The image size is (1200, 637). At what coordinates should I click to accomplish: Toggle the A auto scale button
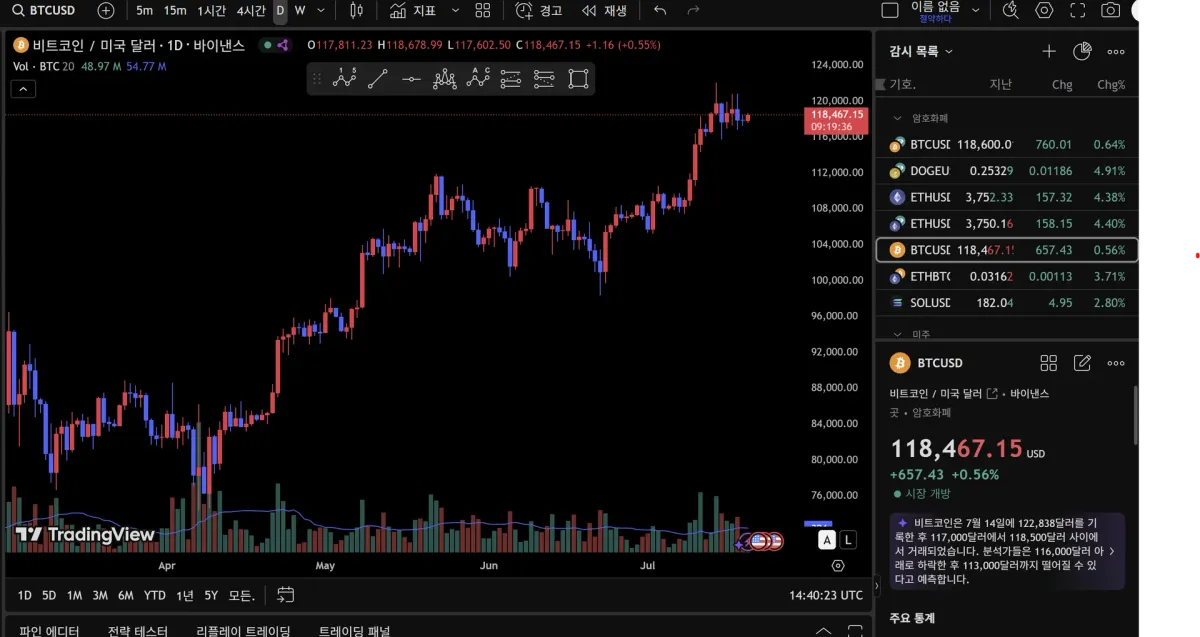point(827,540)
